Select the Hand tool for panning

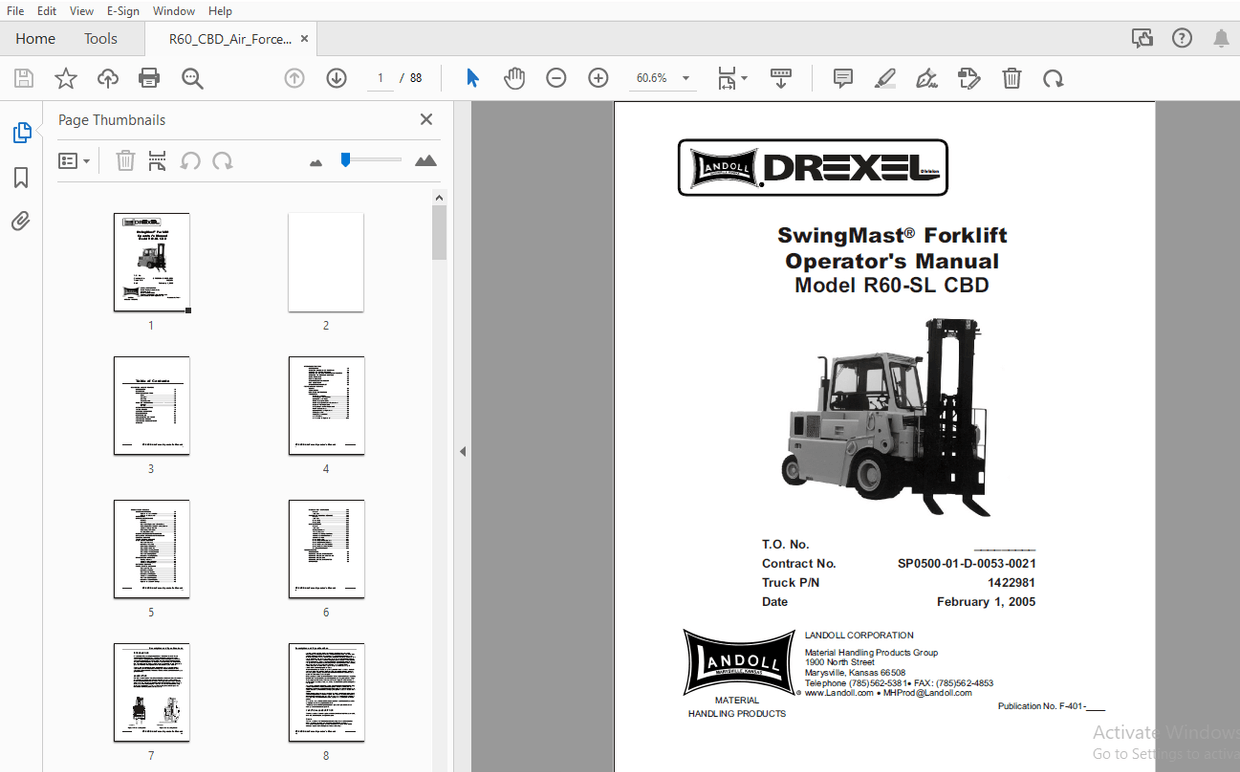pos(514,78)
